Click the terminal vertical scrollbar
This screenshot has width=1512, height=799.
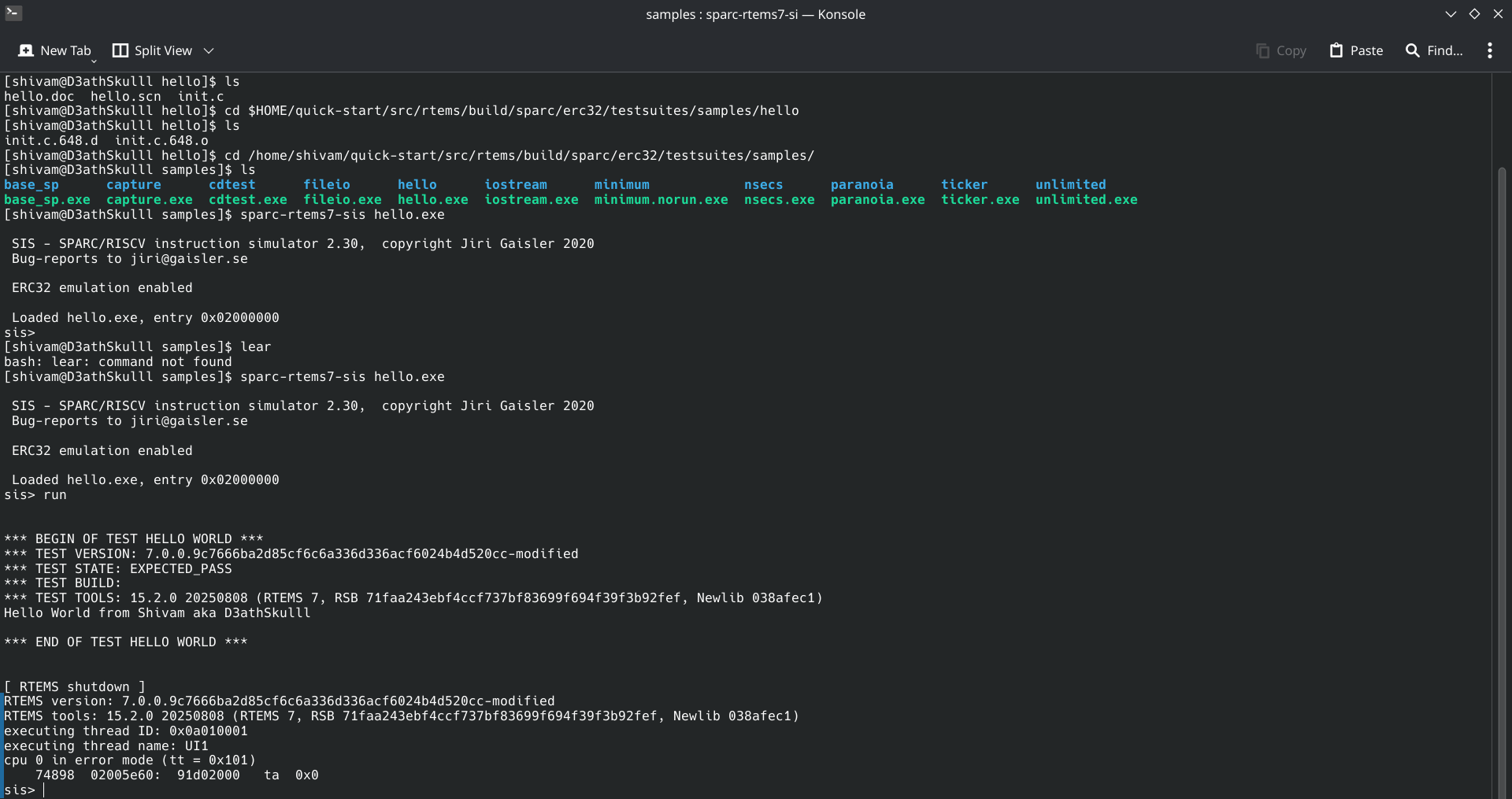pos(1502,472)
